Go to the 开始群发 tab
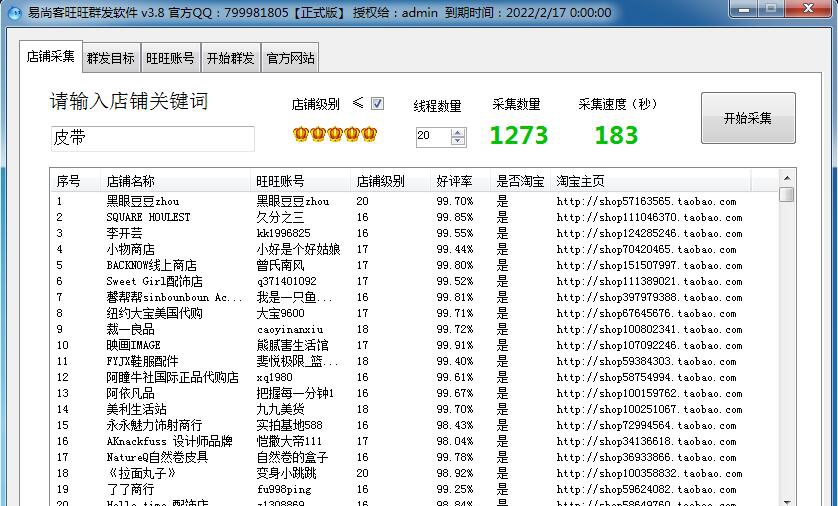Viewport: 838px width, 506px height. point(230,58)
